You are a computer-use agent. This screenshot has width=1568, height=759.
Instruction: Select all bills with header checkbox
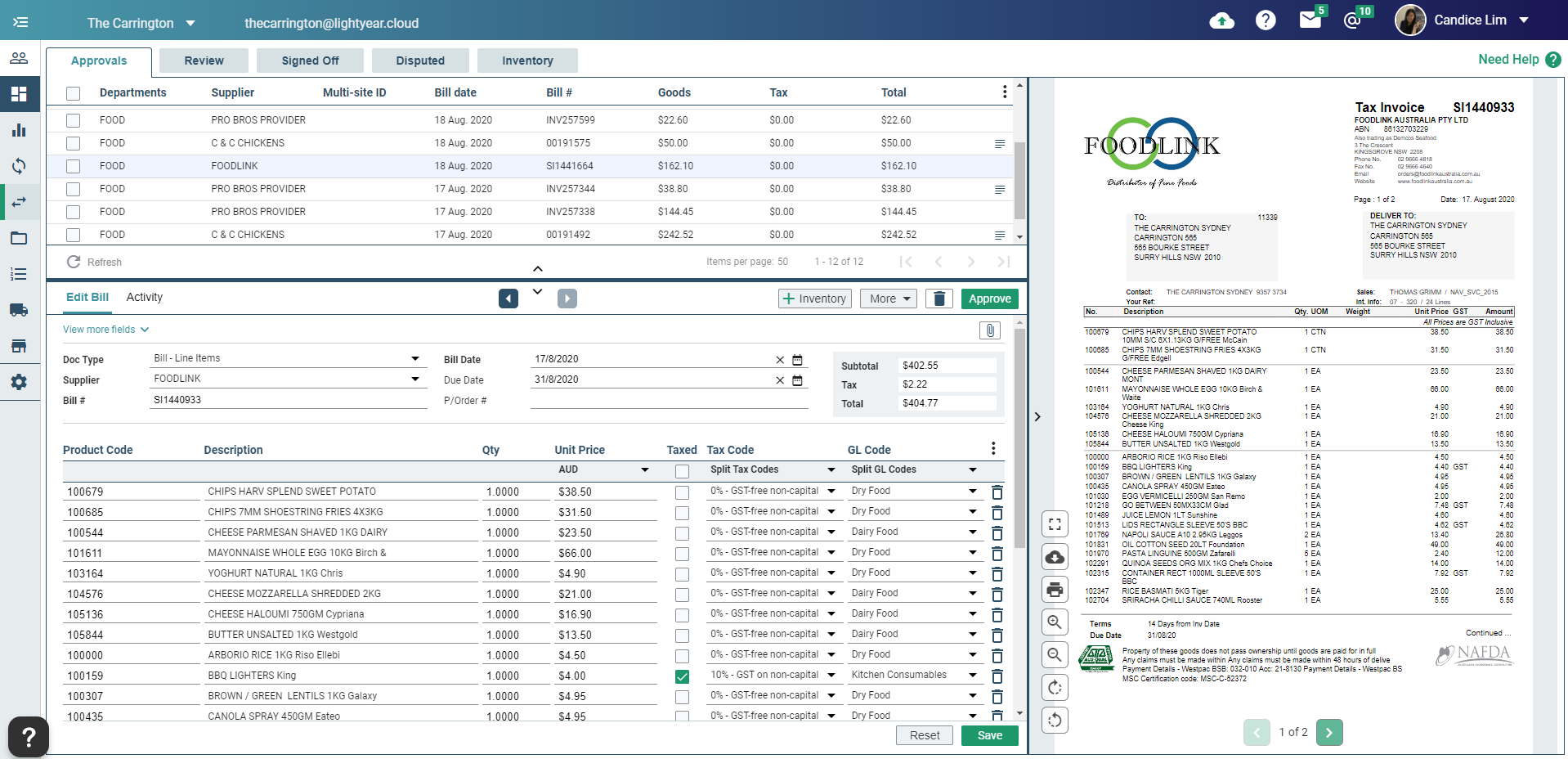tap(74, 93)
